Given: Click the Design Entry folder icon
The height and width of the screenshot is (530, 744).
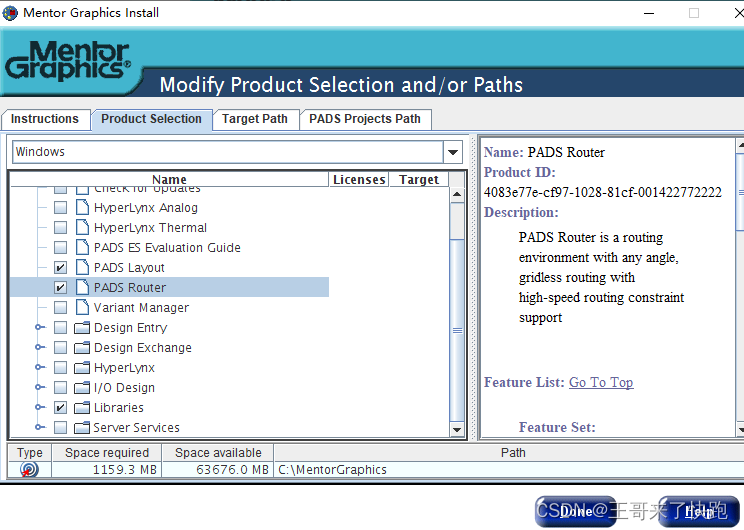Looking at the screenshot, I should tap(82, 327).
